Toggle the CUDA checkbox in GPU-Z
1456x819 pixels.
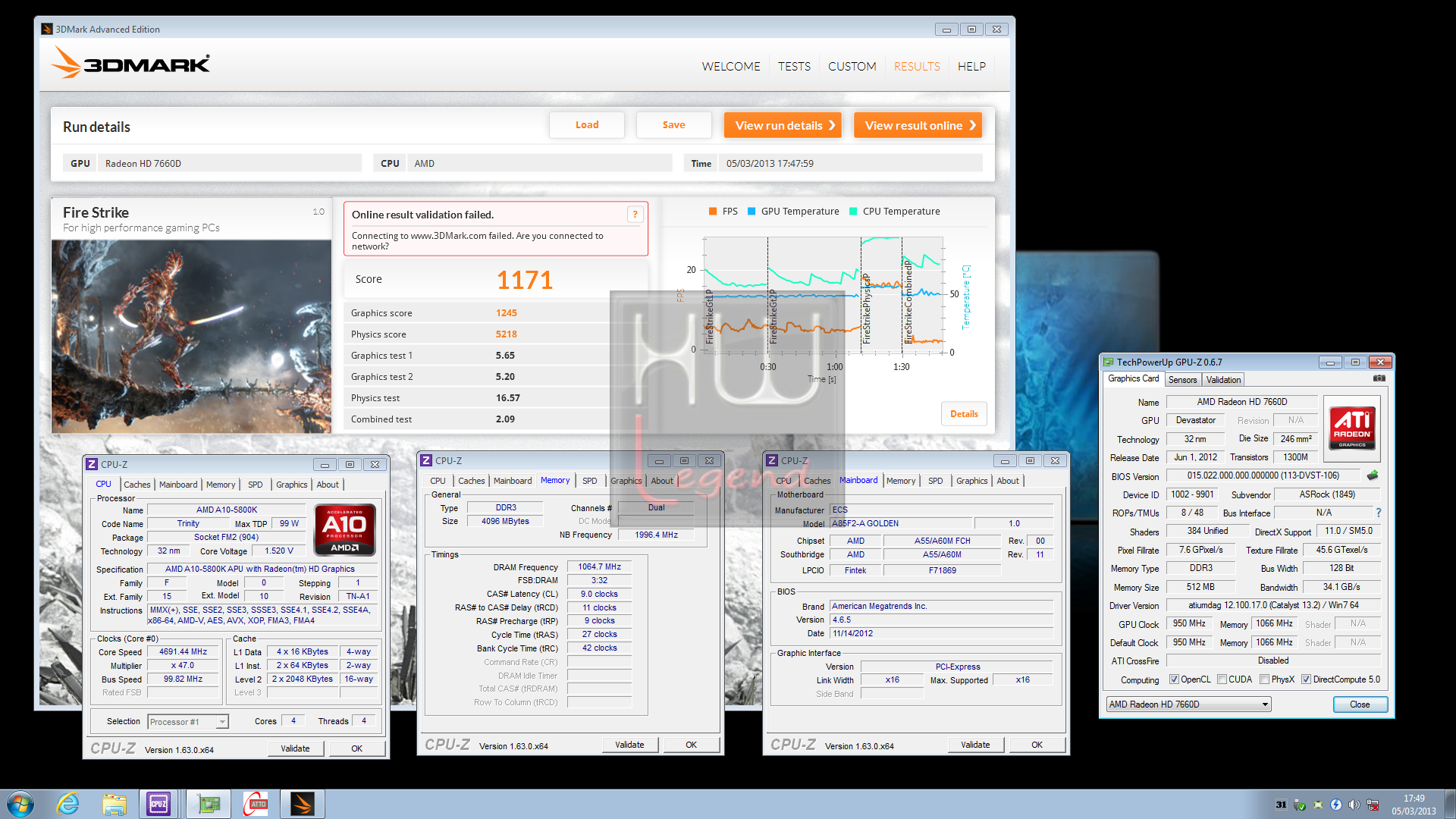[x=1222, y=679]
